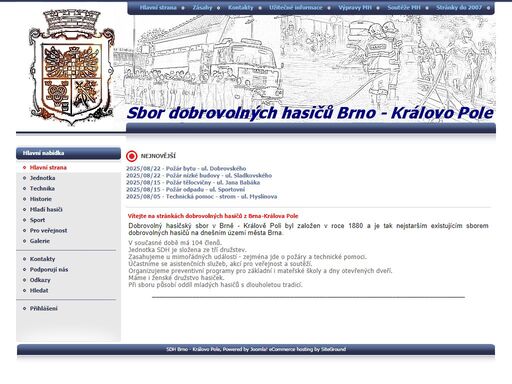Screen dimensions: 512x384
Task: Open Hlavní strana in top navigation bar
Action: 158,7
